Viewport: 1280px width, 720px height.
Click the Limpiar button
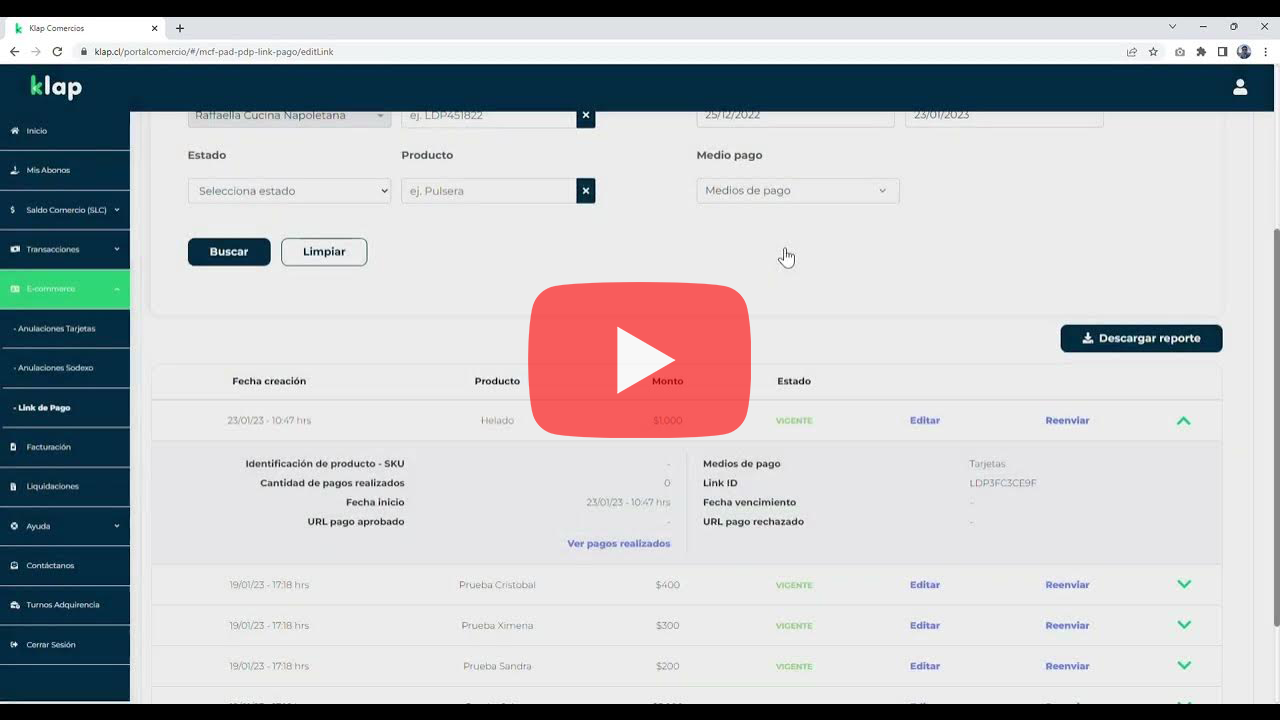coord(324,252)
